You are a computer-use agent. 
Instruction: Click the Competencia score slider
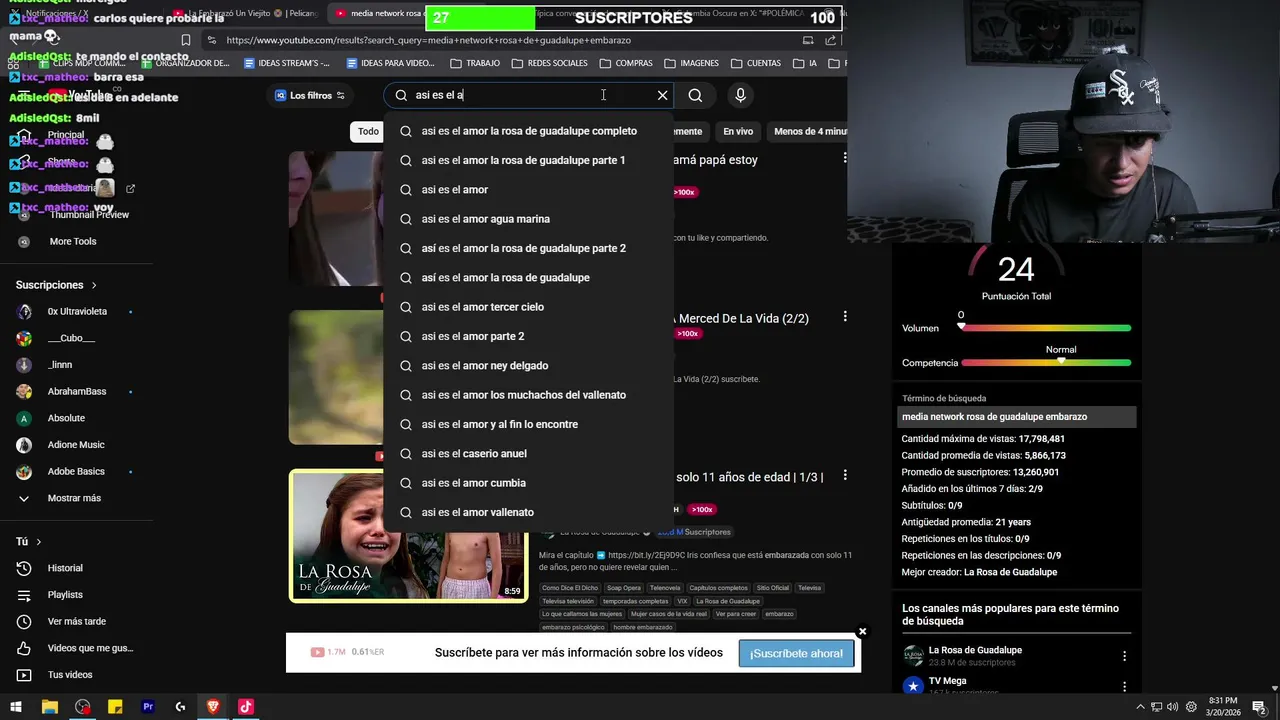point(1046,362)
